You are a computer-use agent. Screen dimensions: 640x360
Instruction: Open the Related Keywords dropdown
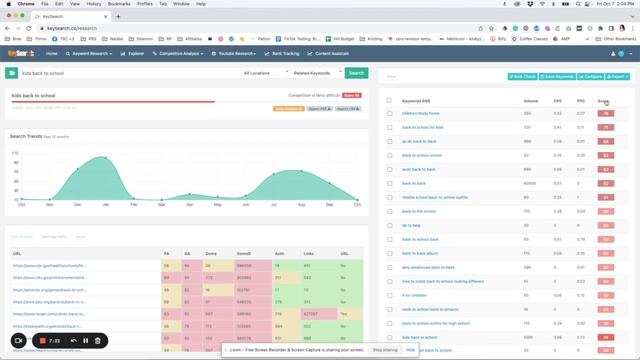coord(317,73)
